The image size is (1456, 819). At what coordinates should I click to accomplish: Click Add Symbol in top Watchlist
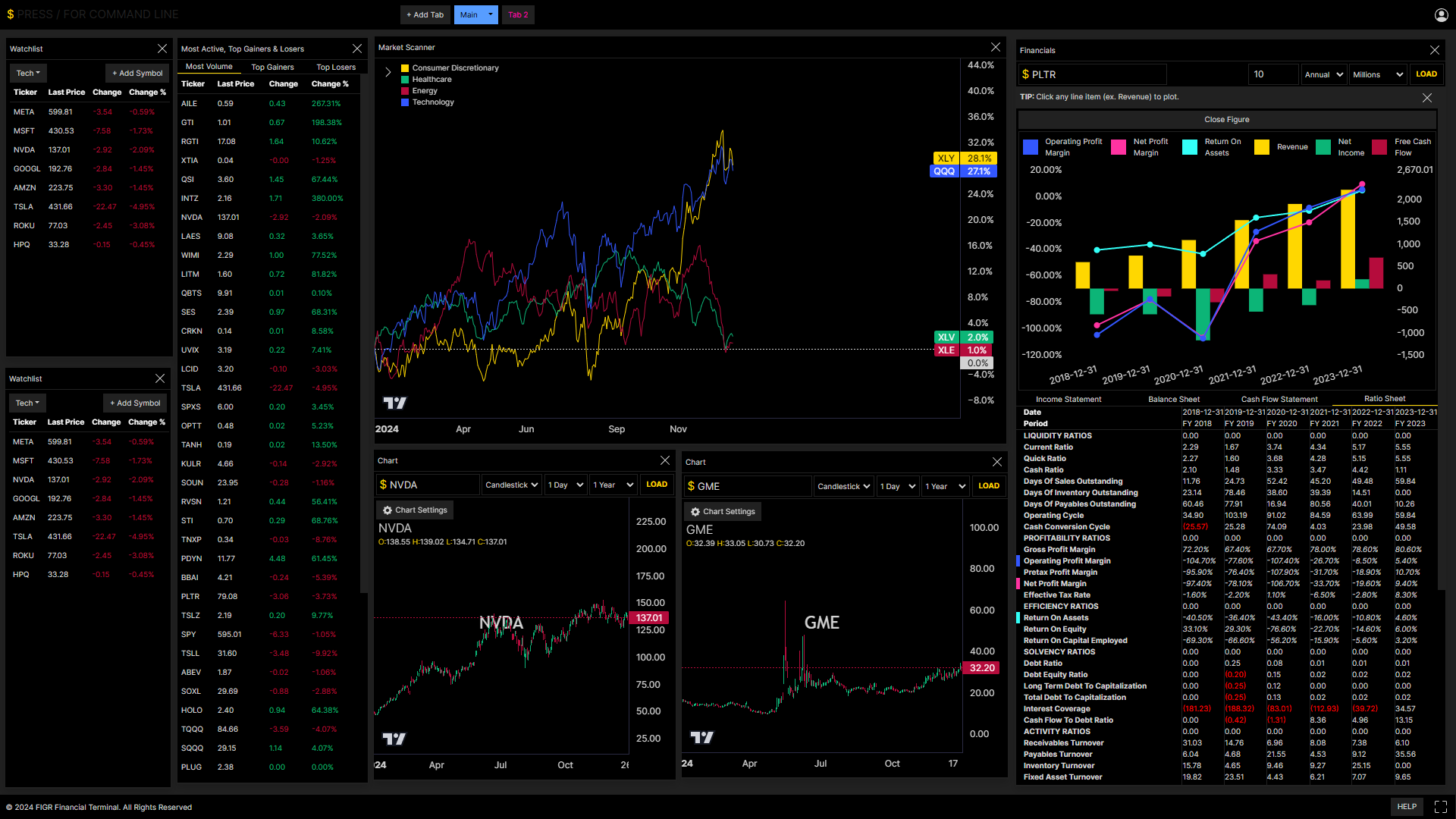pyautogui.click(x=137, y=74)
